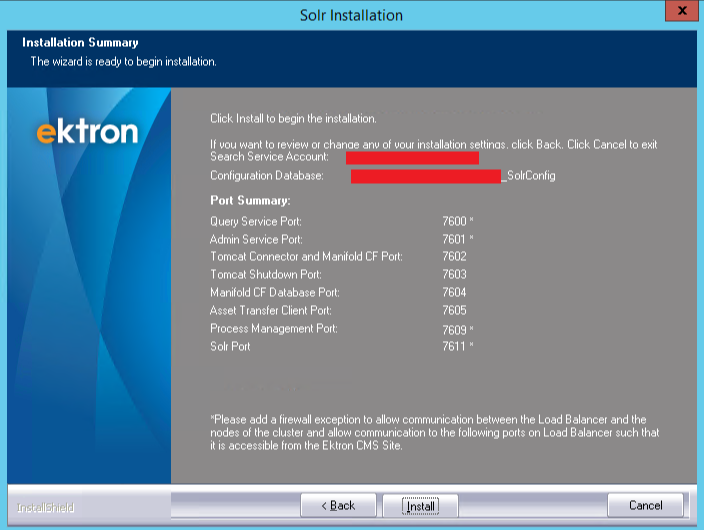Select port value 7603
Viewport: 704px width, 530px height.
[x=454, y=274]
